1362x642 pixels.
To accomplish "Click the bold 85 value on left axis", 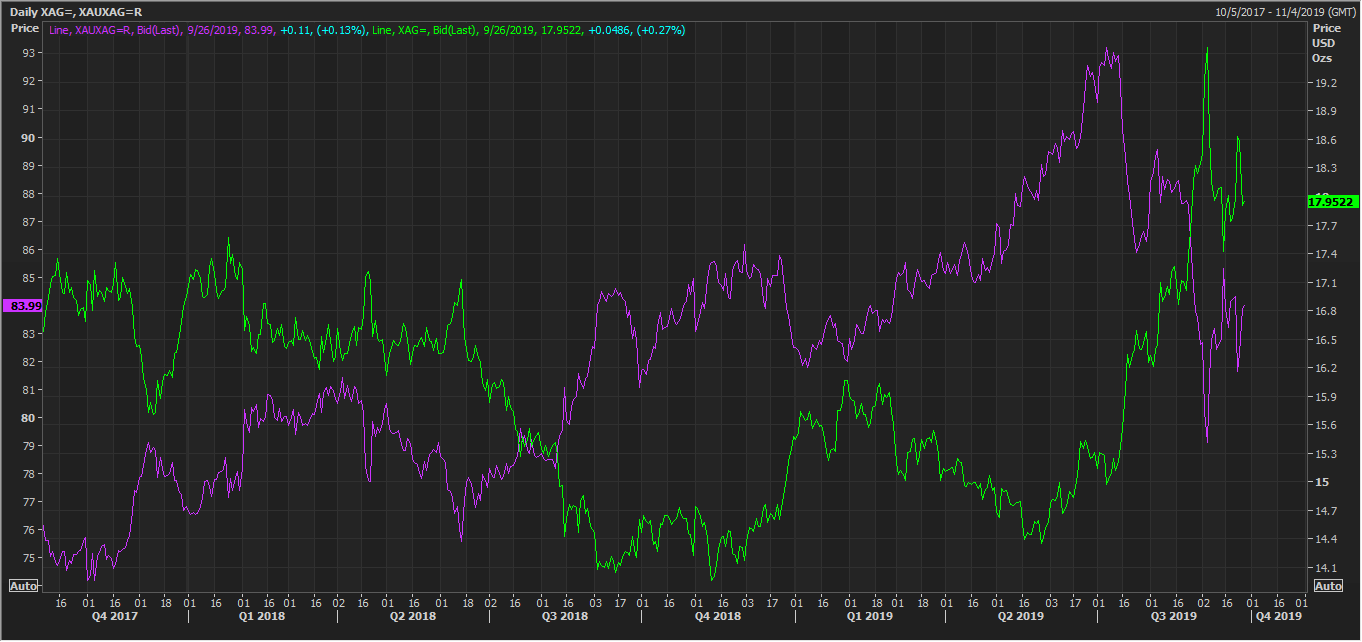I will point(29,278).
